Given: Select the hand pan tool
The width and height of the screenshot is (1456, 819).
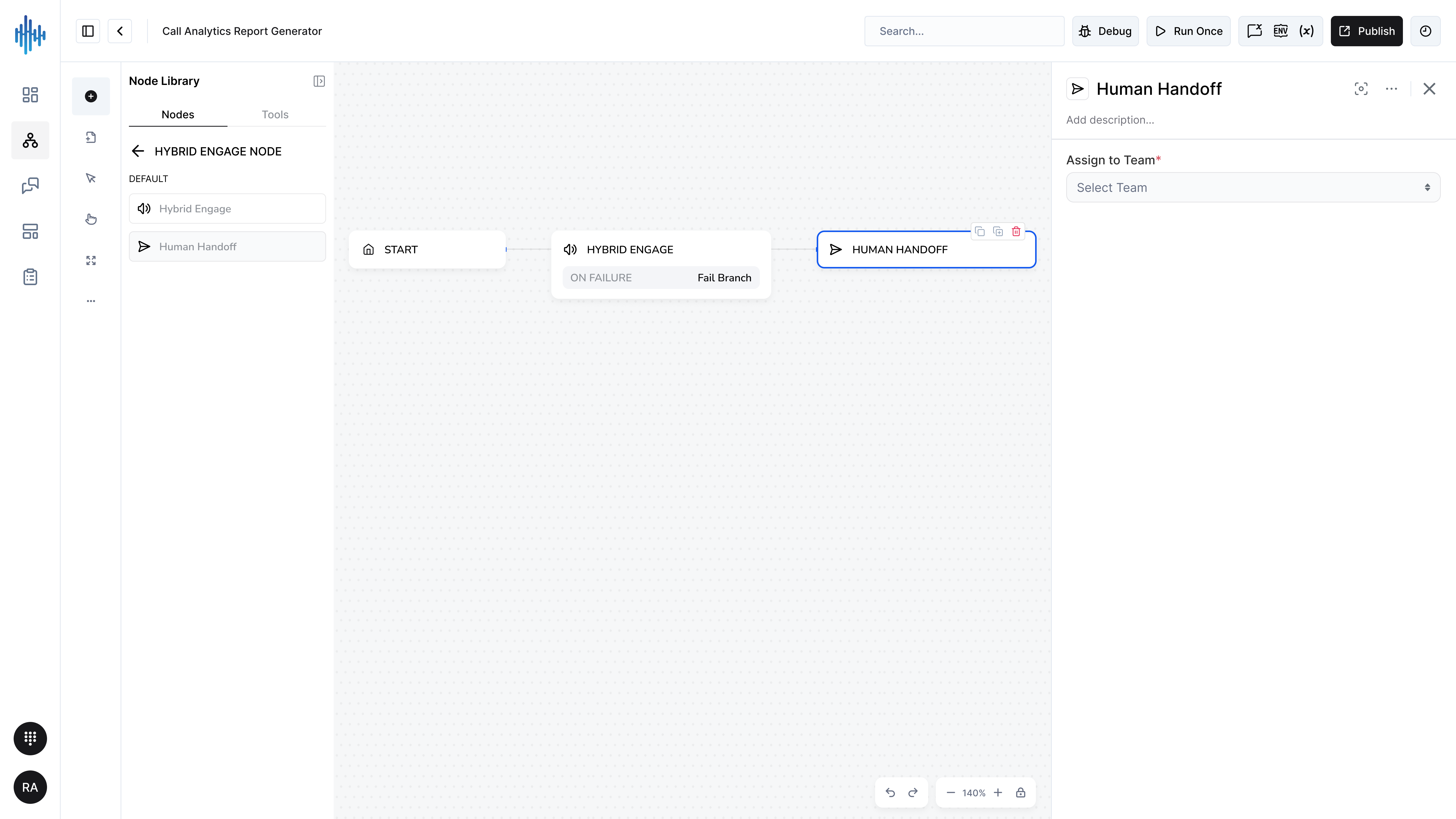Looking at the screenshot, I should click(x=91, y=219).
